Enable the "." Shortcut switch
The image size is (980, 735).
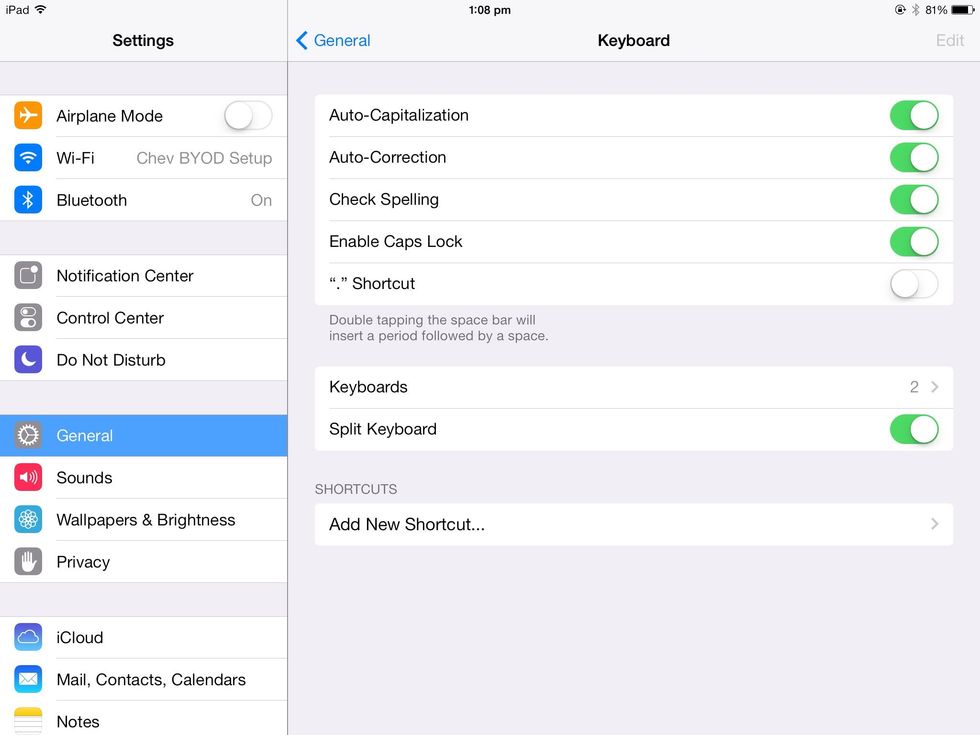click(x=914, y=284)
